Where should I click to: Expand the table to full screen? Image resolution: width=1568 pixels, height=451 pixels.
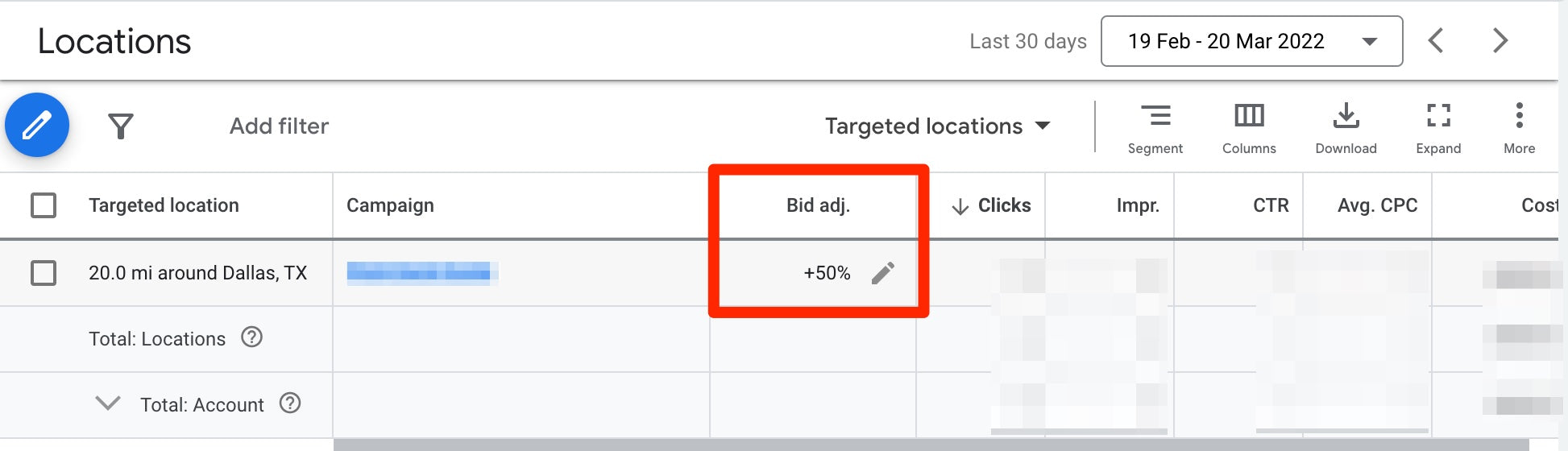(1438, 128)
